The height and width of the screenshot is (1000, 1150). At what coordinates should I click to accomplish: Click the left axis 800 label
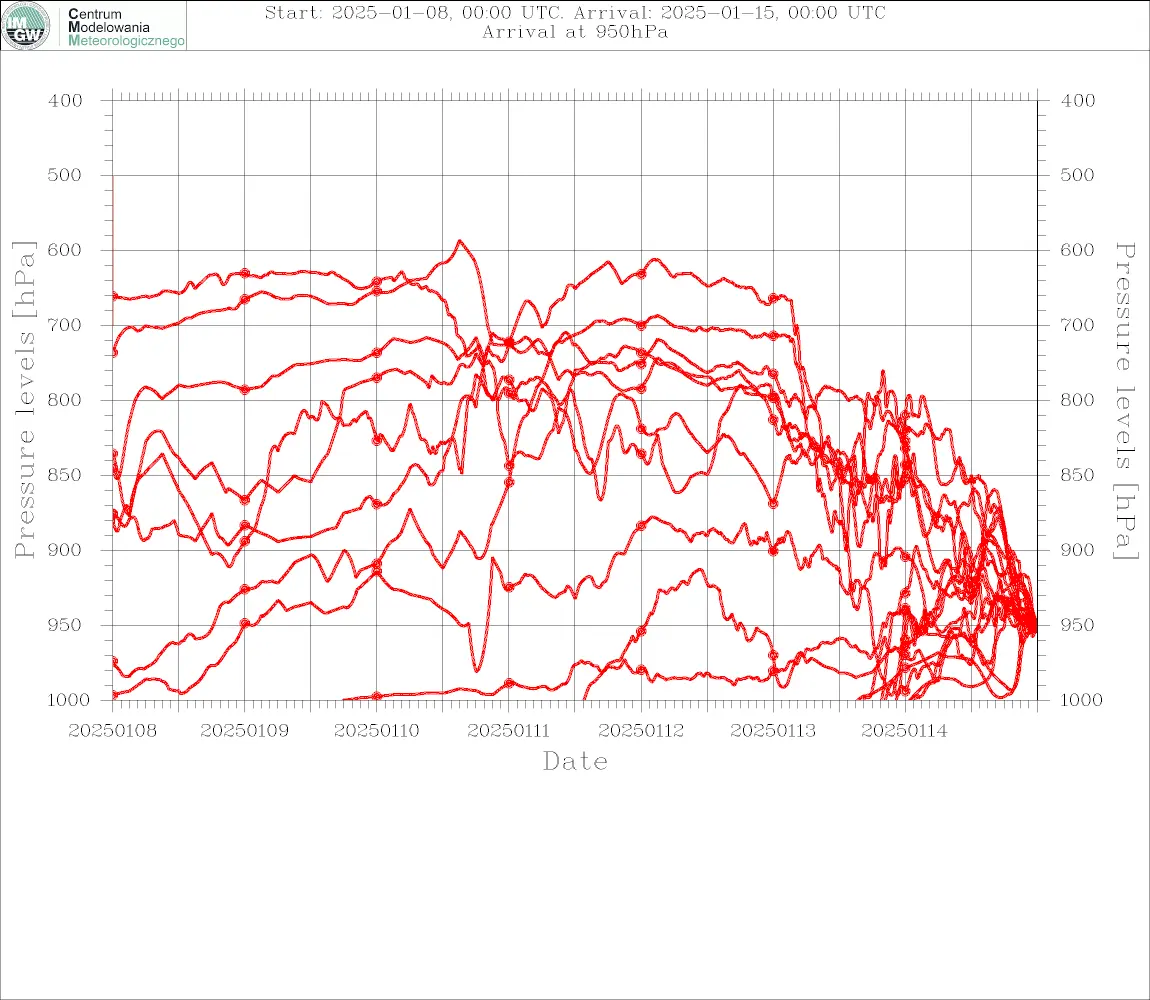(65, 401)
